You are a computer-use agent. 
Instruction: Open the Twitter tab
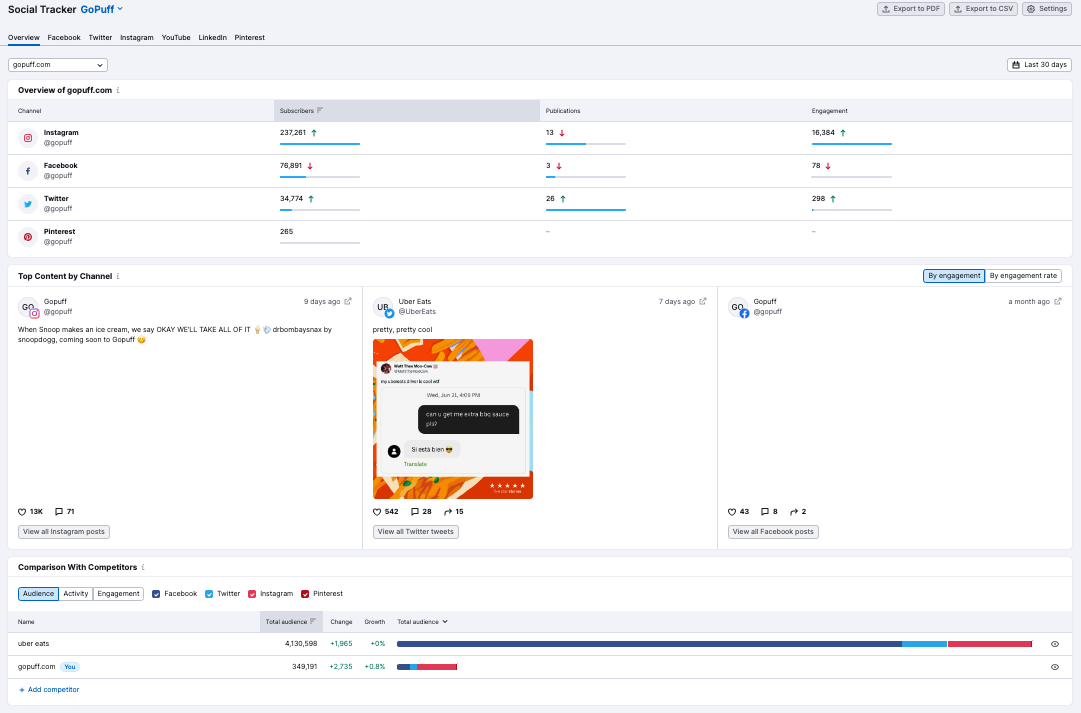tap(100, 38)
